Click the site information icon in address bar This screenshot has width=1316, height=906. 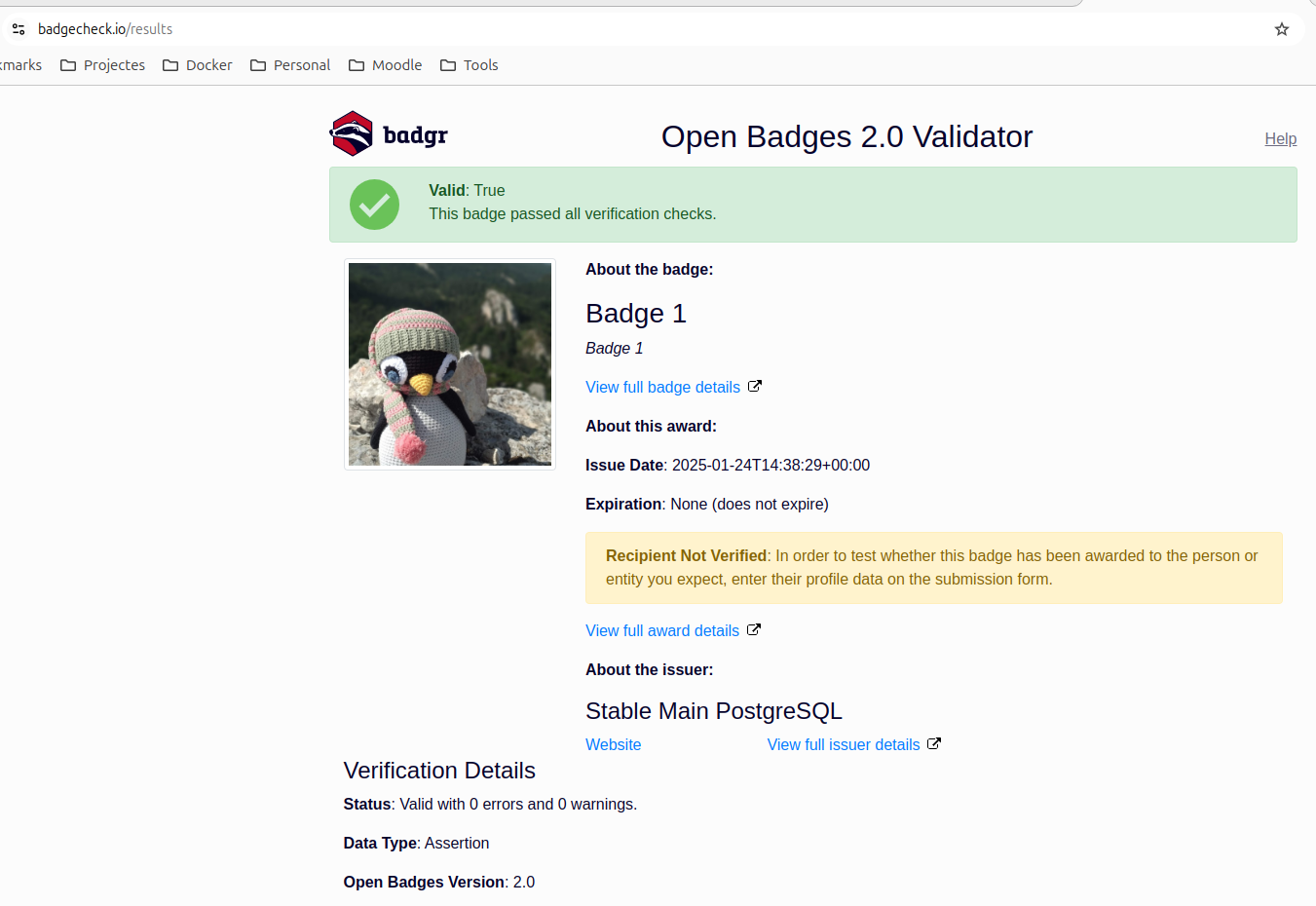point(19,29)
